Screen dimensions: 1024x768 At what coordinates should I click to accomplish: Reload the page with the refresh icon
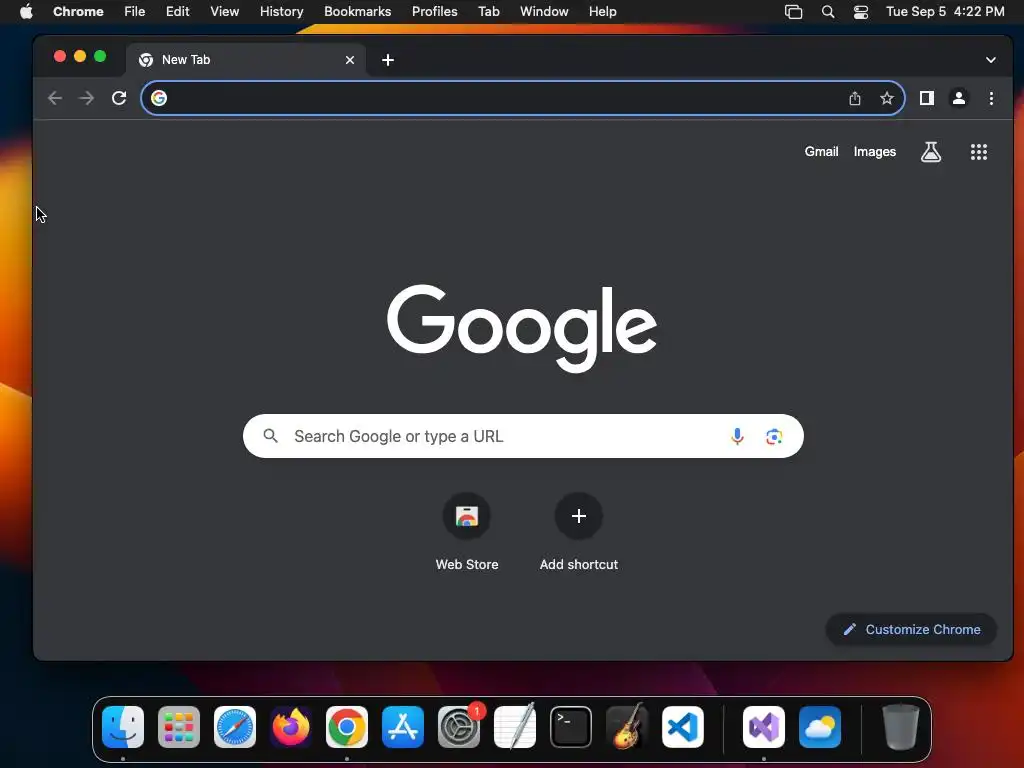pyautogui.click(x=119, y=98)
